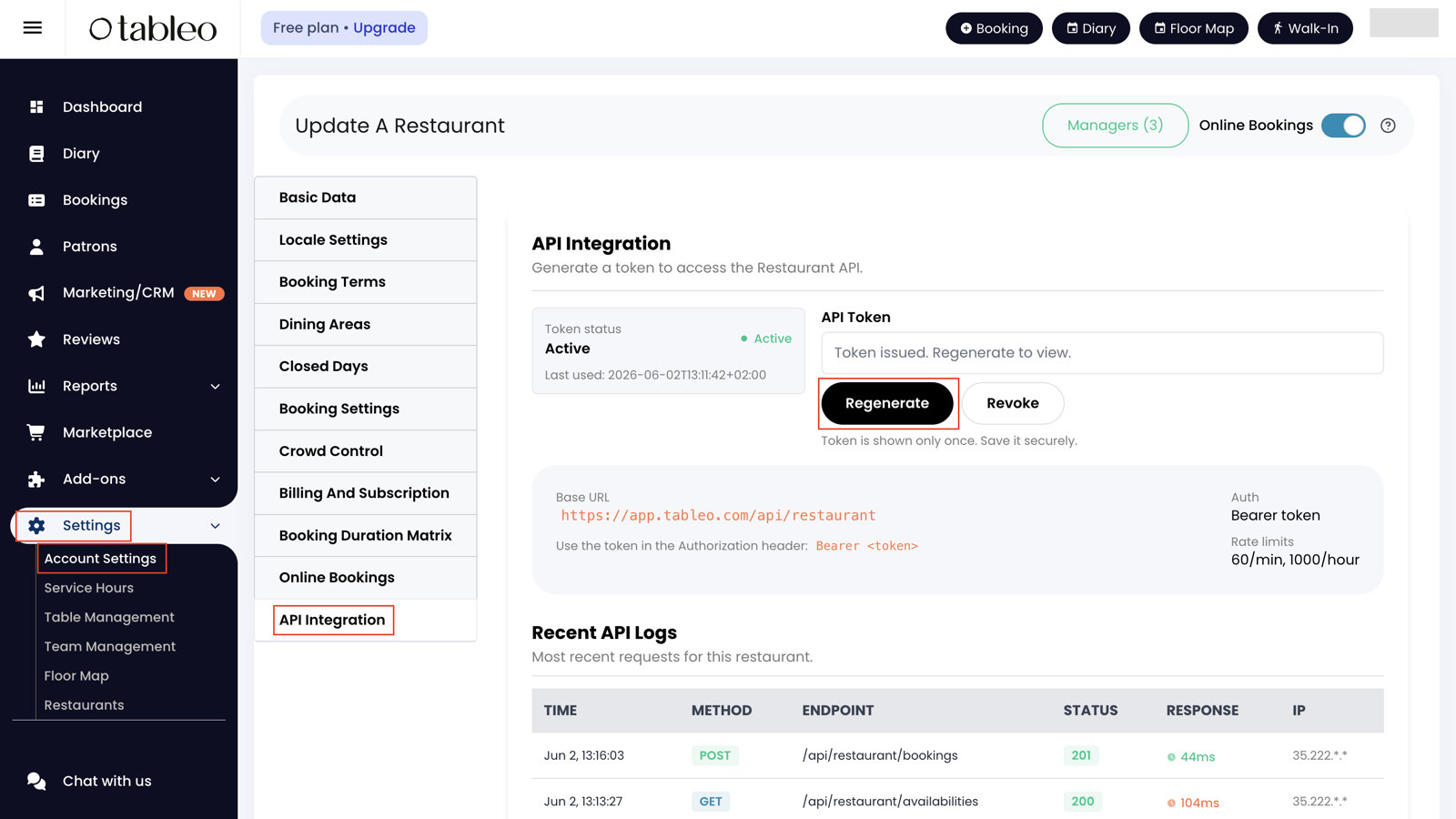Screen dimensions: 1456x819
Task: Expand the Reports submenu chevron
Action: [x=216, y=387]
